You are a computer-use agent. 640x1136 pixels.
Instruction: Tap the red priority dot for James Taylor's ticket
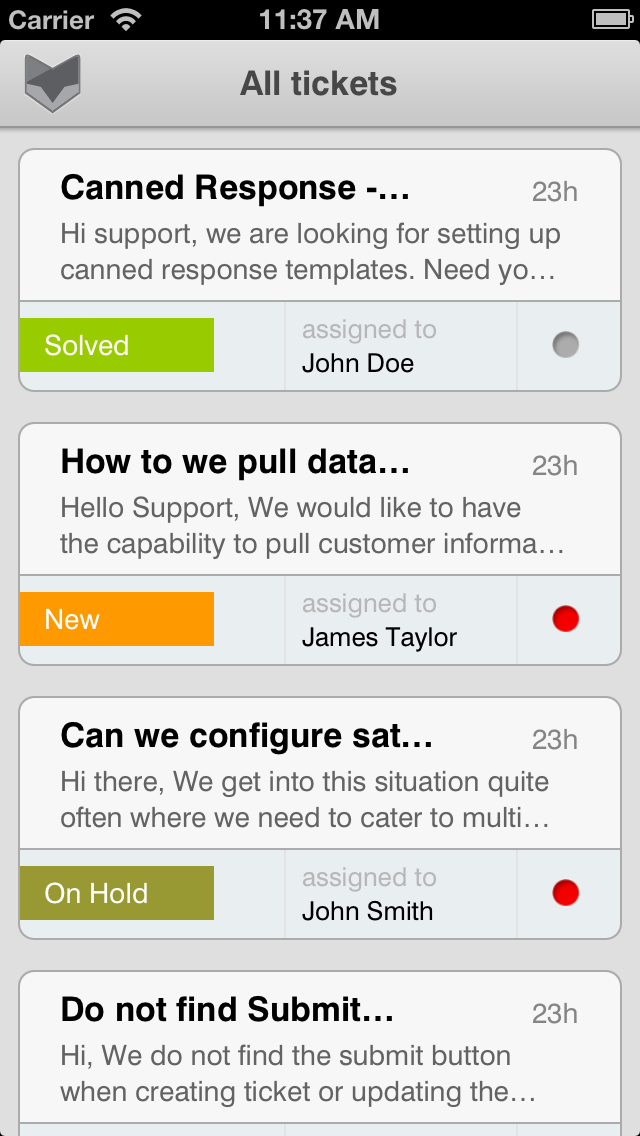pos(566,619)
